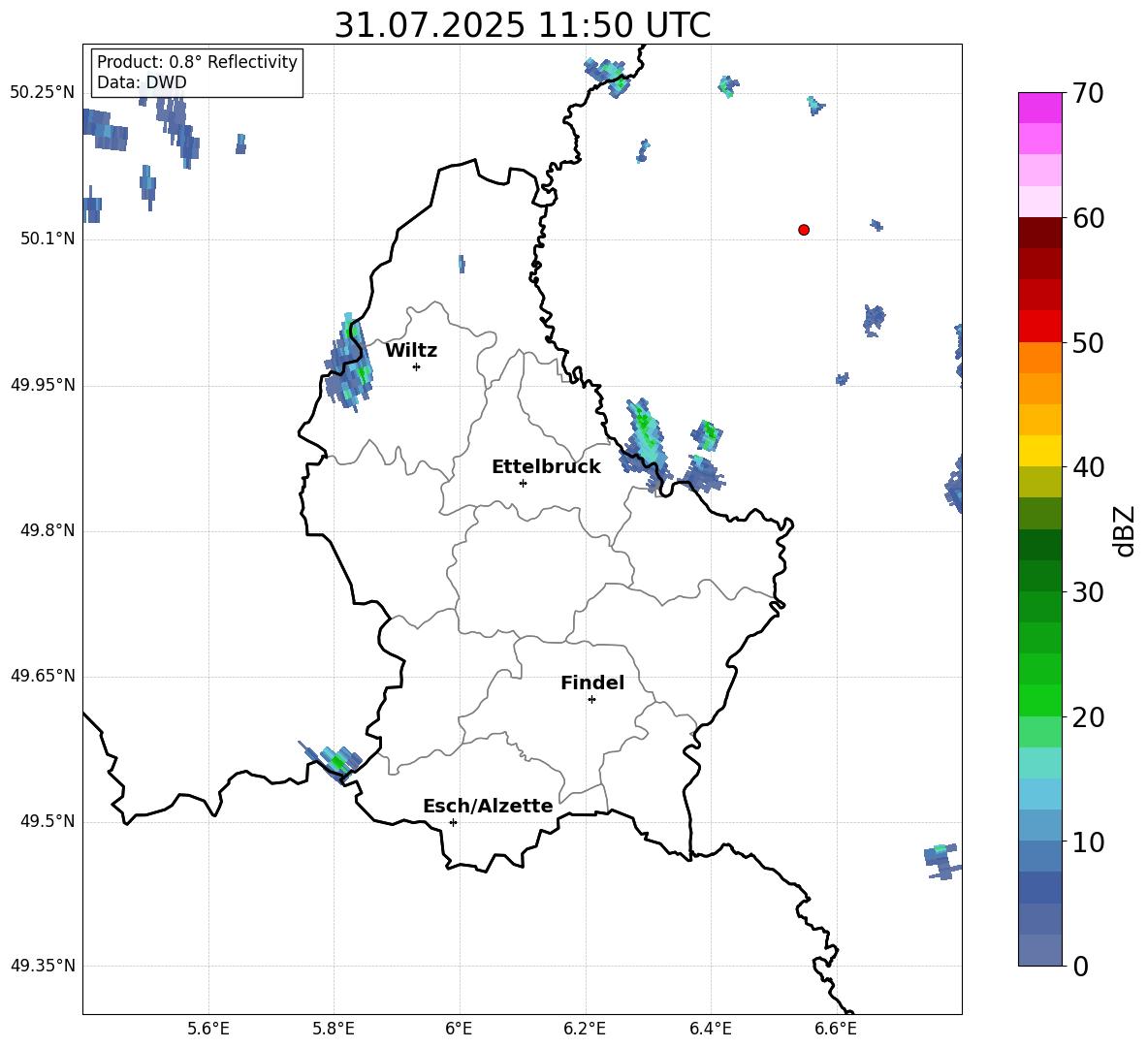The height and width of the screenshot is (1048, 1148).
Task: Select the Wiltz city label
Action: [x=411, y=351]
